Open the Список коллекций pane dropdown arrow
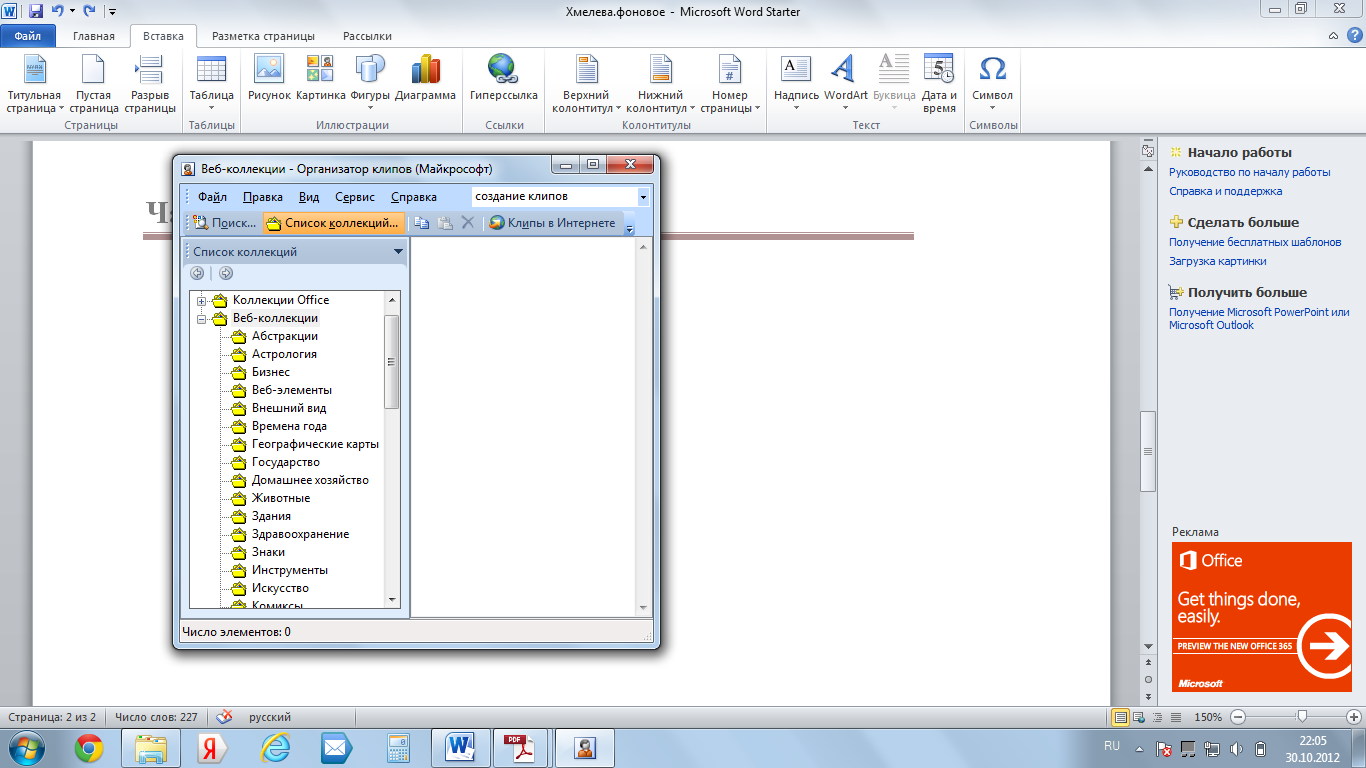Screen dimensions: 1366x768 coord(398,252)
